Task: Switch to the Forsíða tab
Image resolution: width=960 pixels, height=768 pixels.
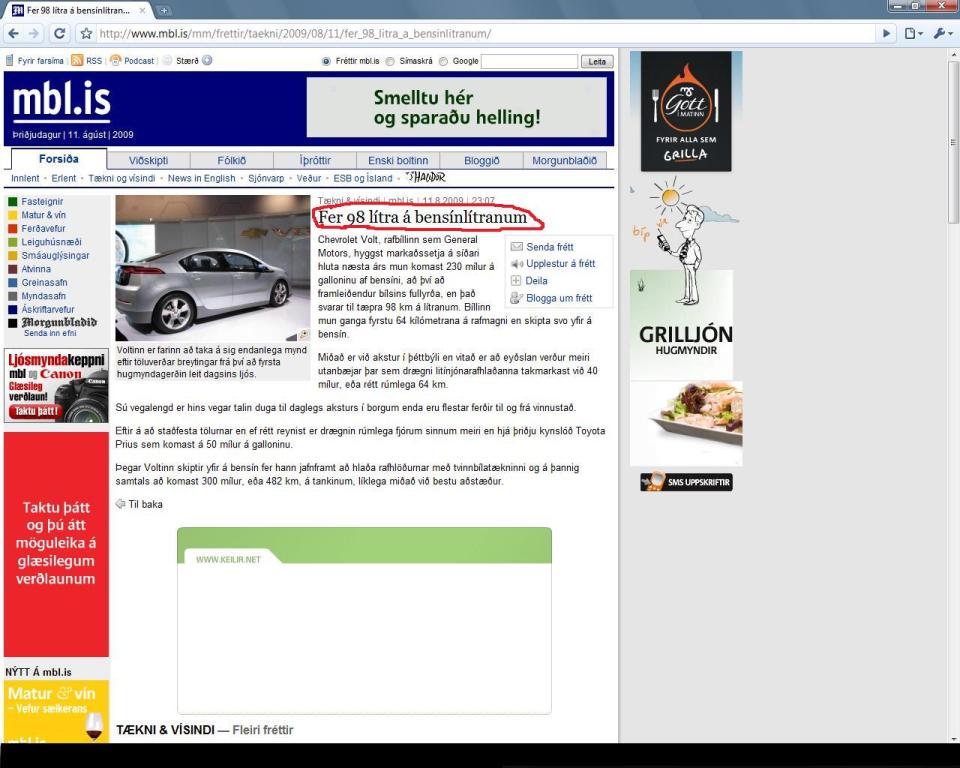Action: point(59,159)
